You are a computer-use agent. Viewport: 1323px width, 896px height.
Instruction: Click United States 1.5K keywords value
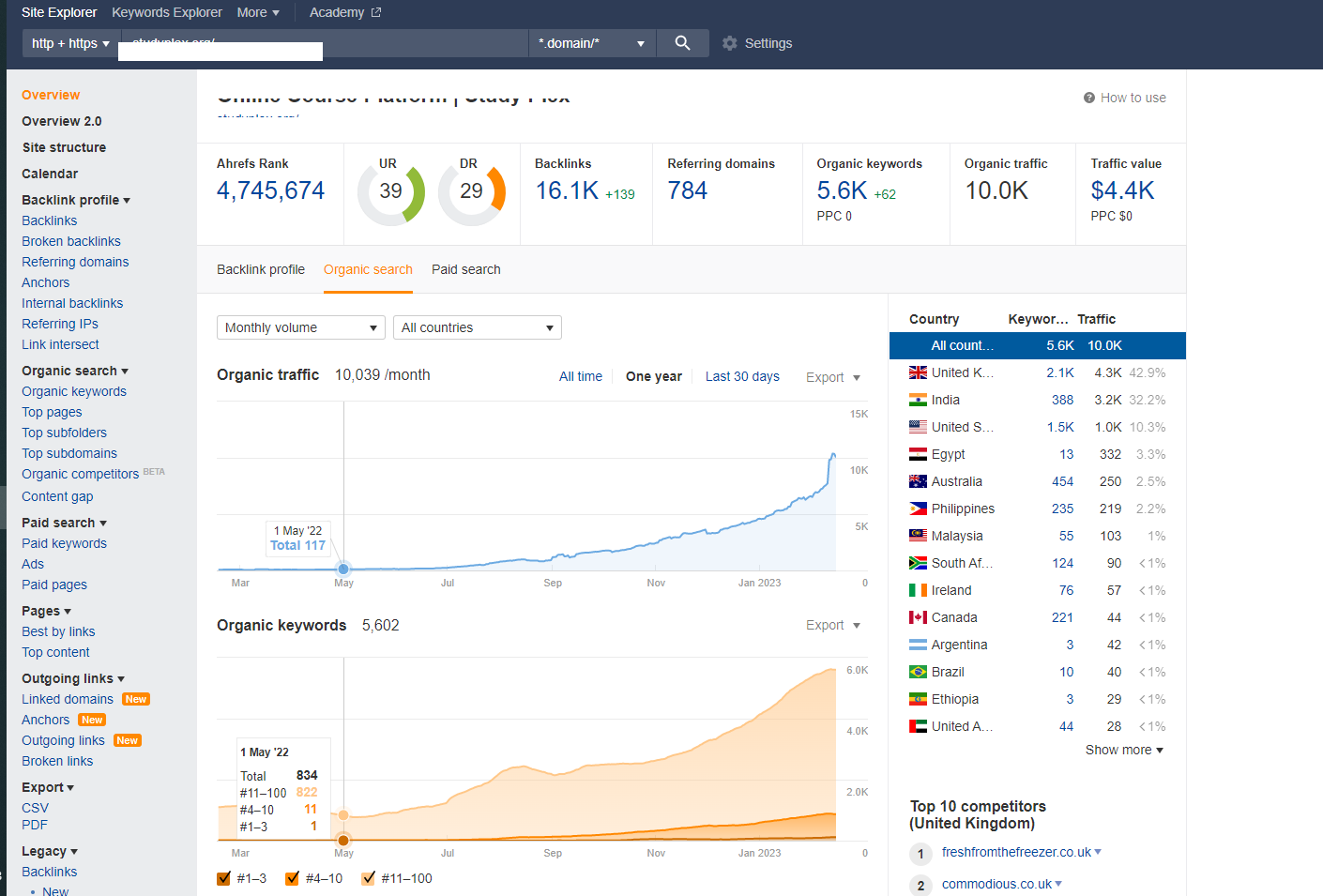pos(1060,427)
